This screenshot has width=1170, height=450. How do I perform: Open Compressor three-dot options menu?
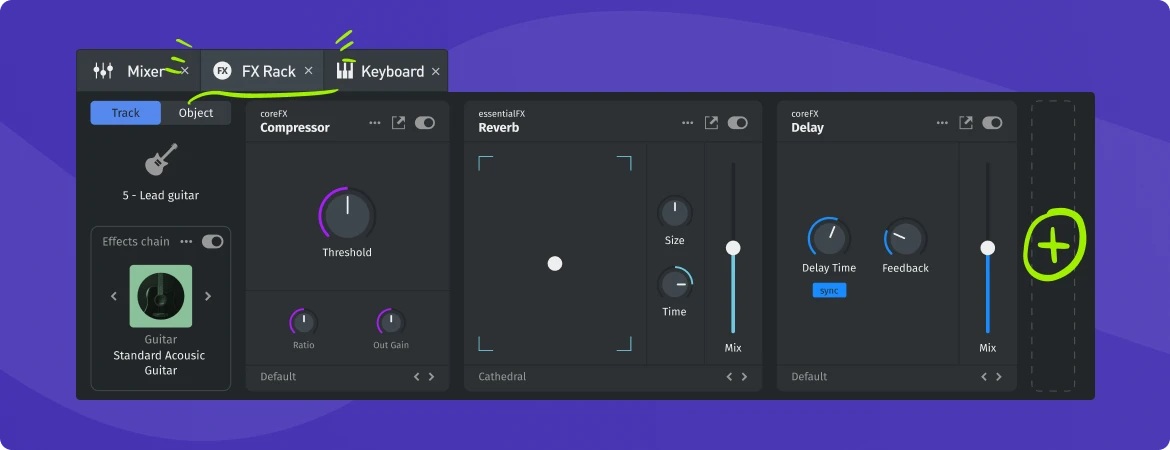(x=375, y=122)
